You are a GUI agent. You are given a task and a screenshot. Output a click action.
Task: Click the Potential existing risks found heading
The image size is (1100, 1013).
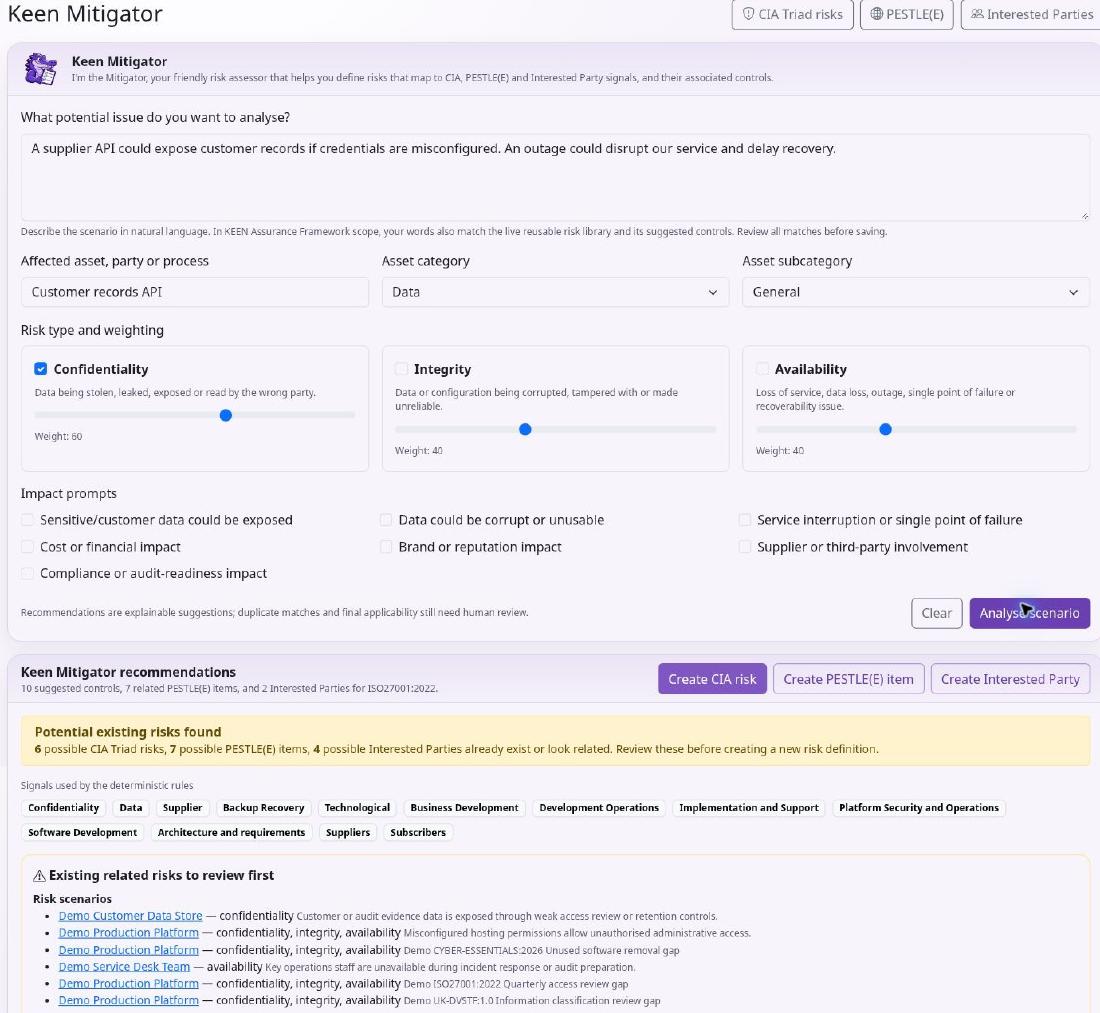(128, 732)
